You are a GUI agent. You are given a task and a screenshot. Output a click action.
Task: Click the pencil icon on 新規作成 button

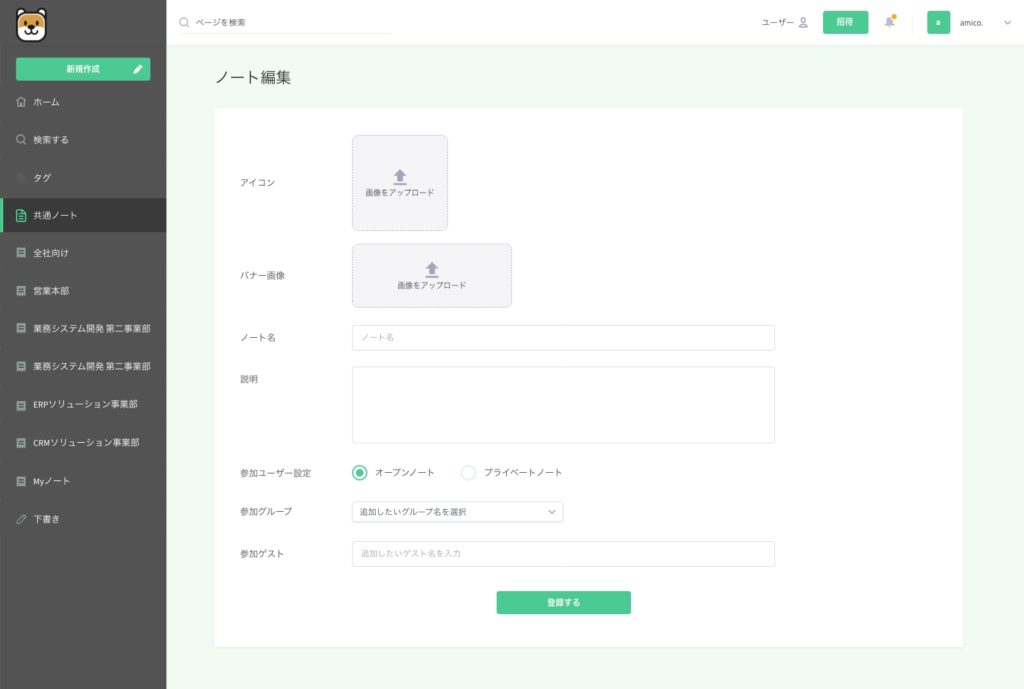coord(138,69)
